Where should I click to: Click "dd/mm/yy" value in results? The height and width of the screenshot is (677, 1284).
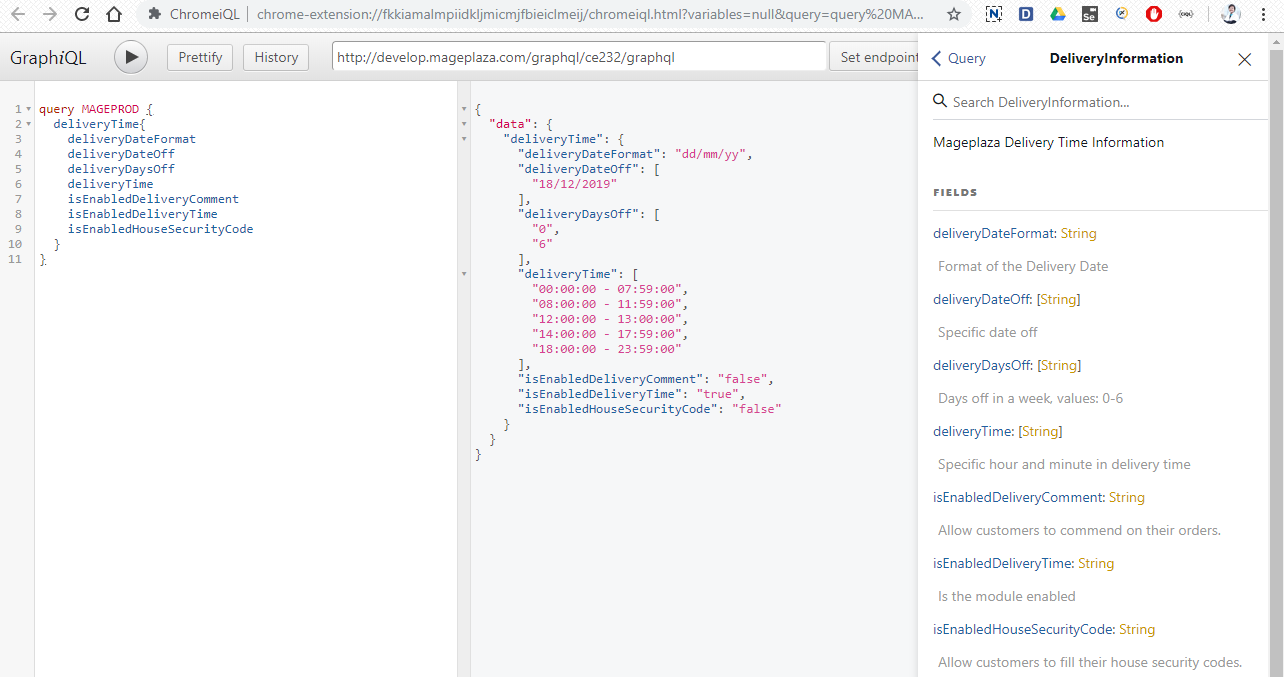(x=711, y=154)
